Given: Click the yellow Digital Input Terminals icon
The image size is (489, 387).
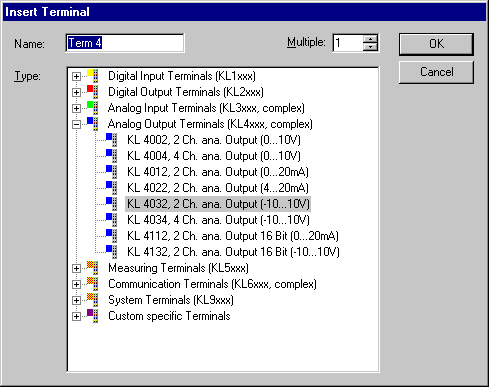Looking at the screenshot, I should (x=92, y=76).
